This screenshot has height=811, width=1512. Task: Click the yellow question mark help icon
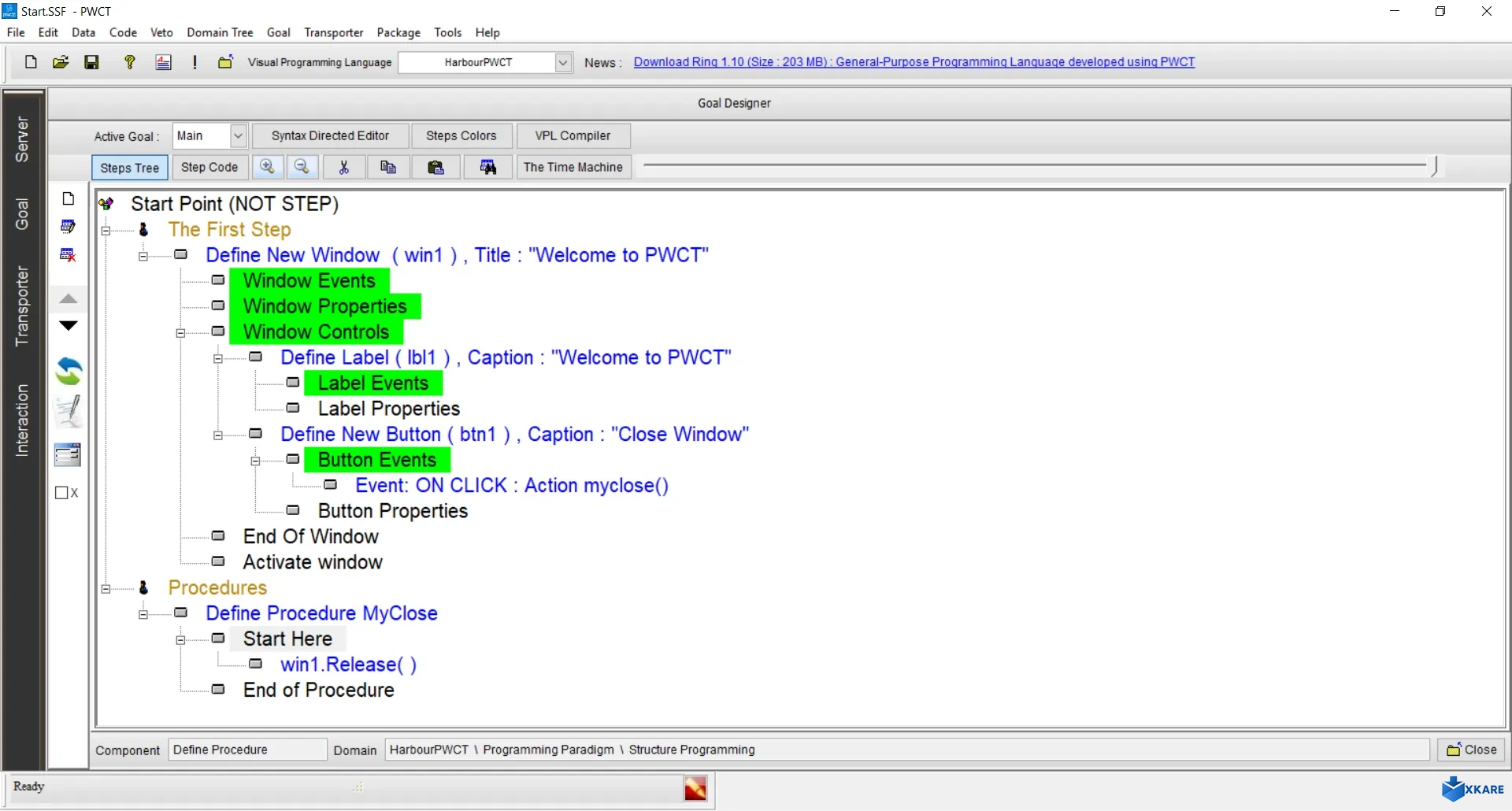[130, 62]
